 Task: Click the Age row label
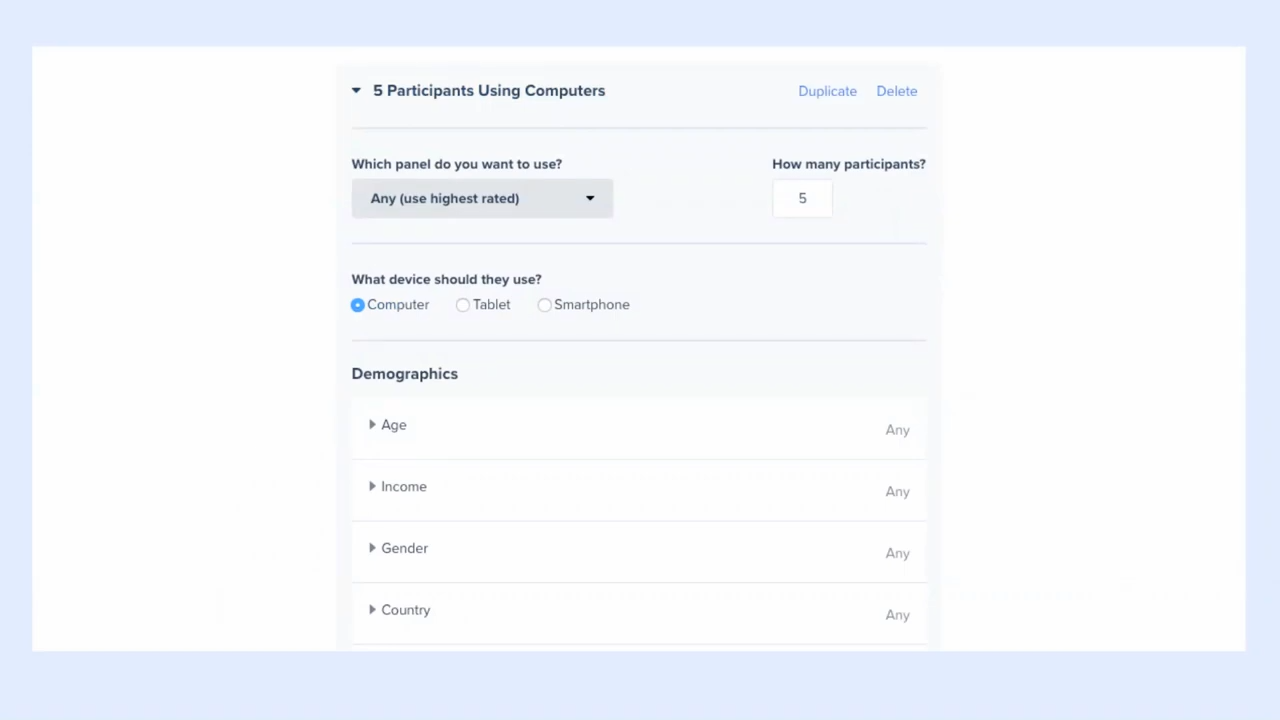coord(394,425)
